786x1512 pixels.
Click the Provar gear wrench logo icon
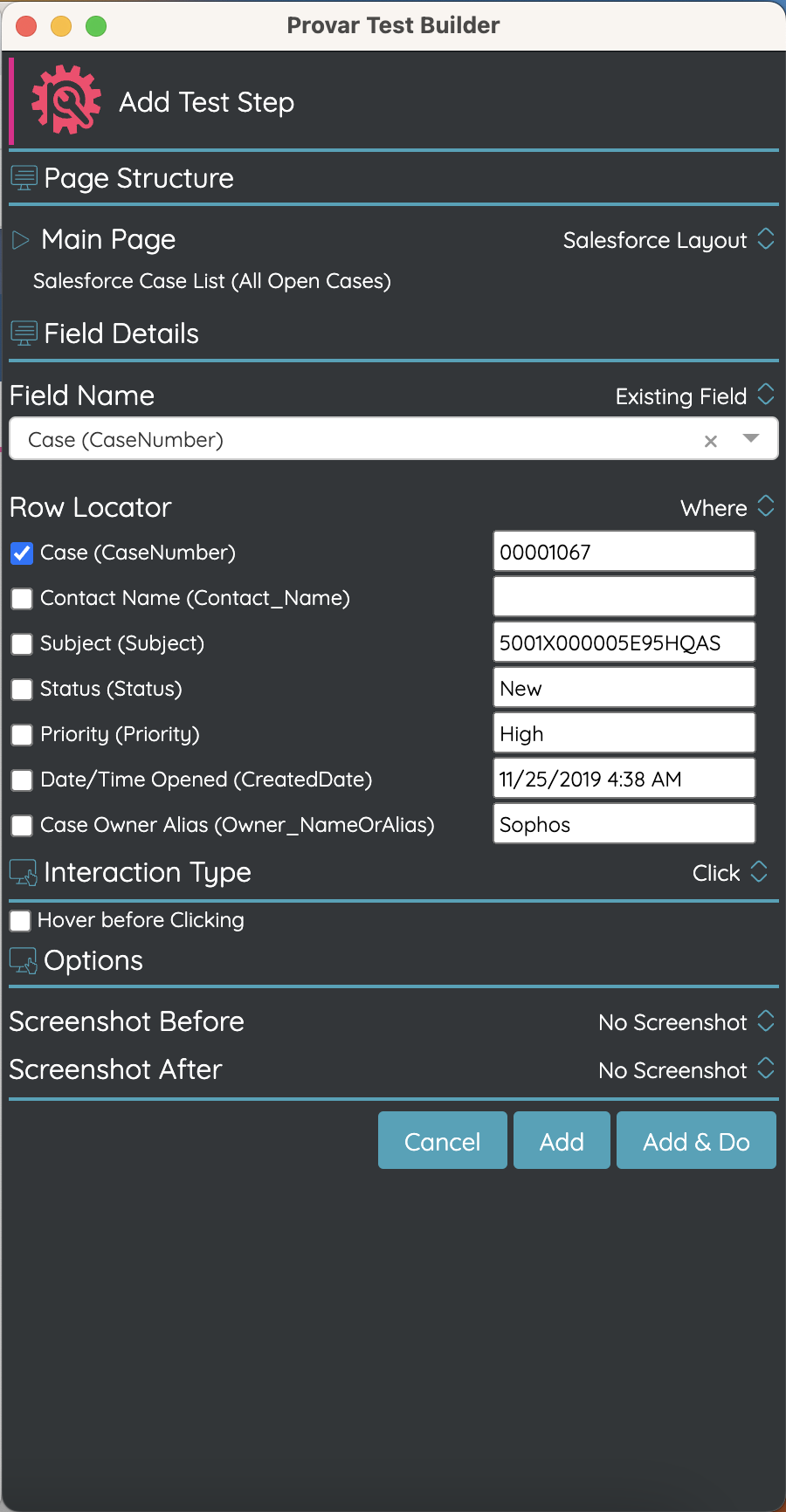click(x=66, y=100)
